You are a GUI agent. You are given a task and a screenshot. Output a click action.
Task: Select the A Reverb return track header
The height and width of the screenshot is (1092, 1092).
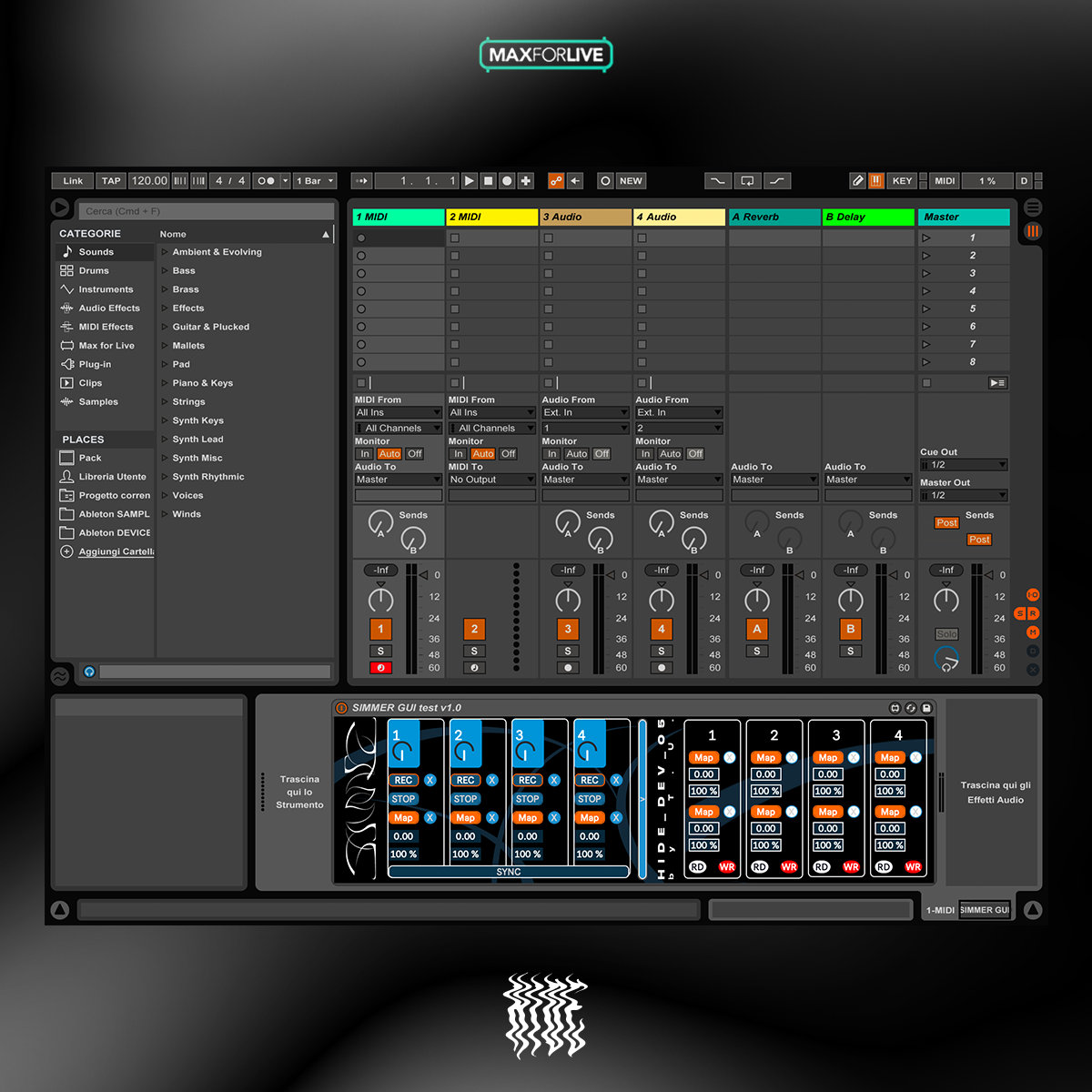point(773,217)
